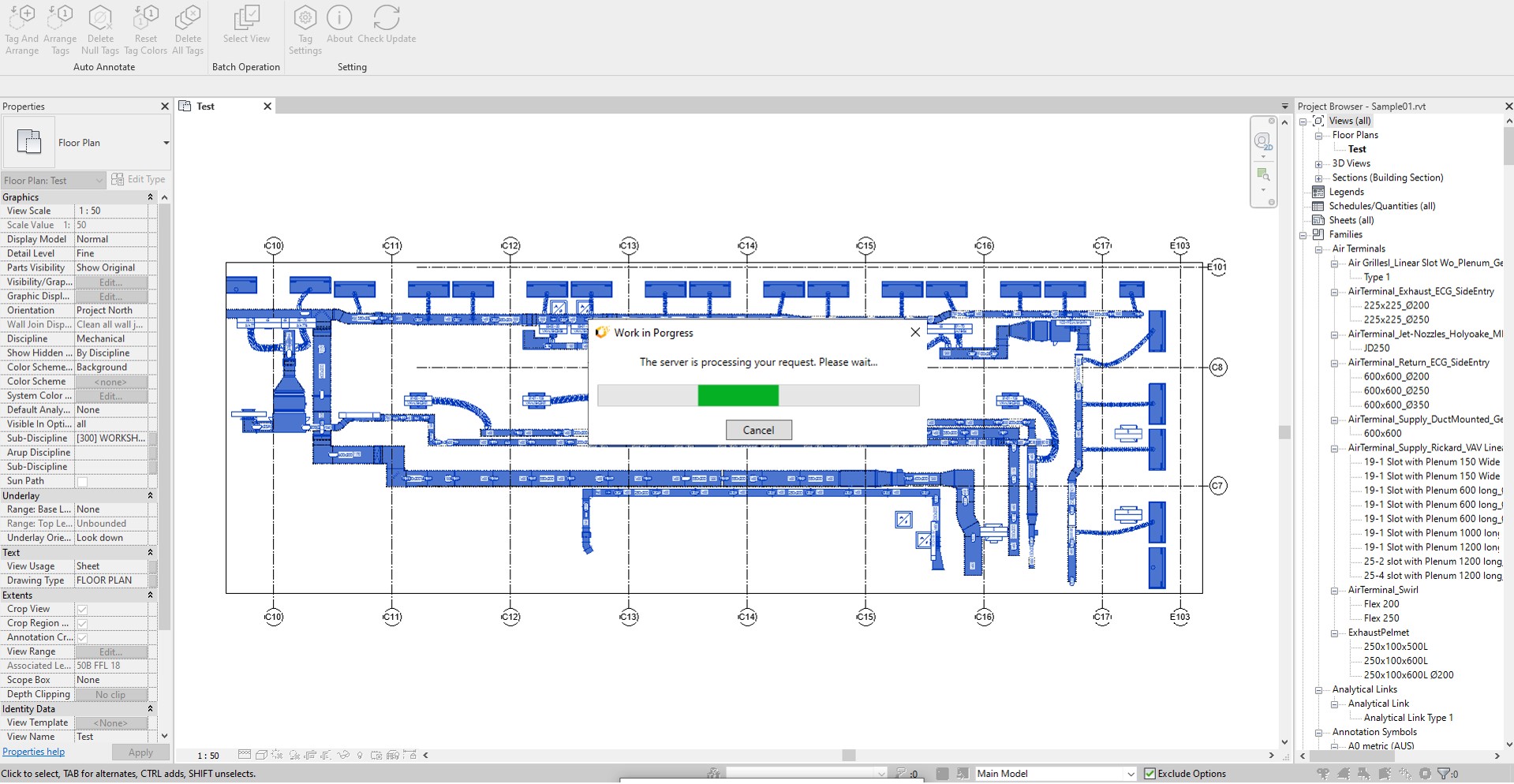Open Tag Settings gear icon
1514x784 pixels.
pyautogui.click(x=305, y=17)
